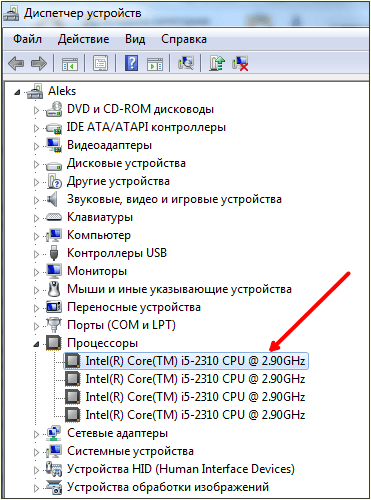
Task: Click the Компьютер category icon
Action: click(x=54, y=235)
